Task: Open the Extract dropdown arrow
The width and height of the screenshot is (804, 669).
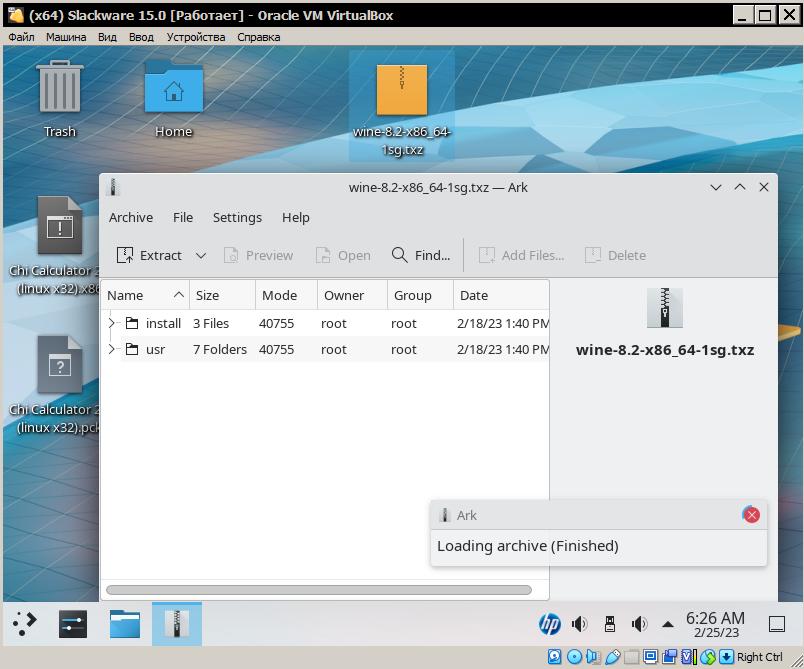Action: pyautogui.click(x=201, y=255)
